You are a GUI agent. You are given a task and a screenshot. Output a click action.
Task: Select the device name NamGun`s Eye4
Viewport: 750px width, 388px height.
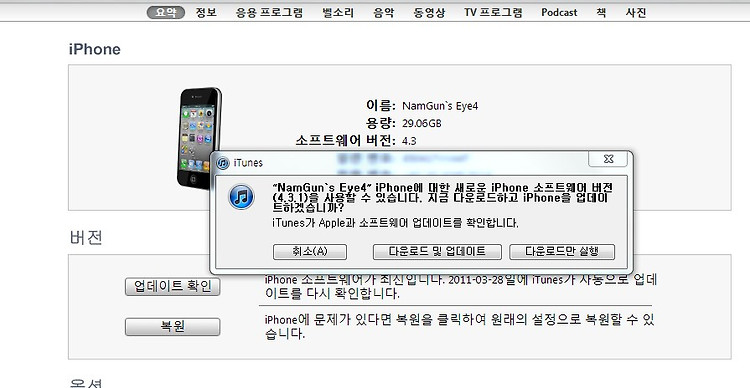pos(440,106)
